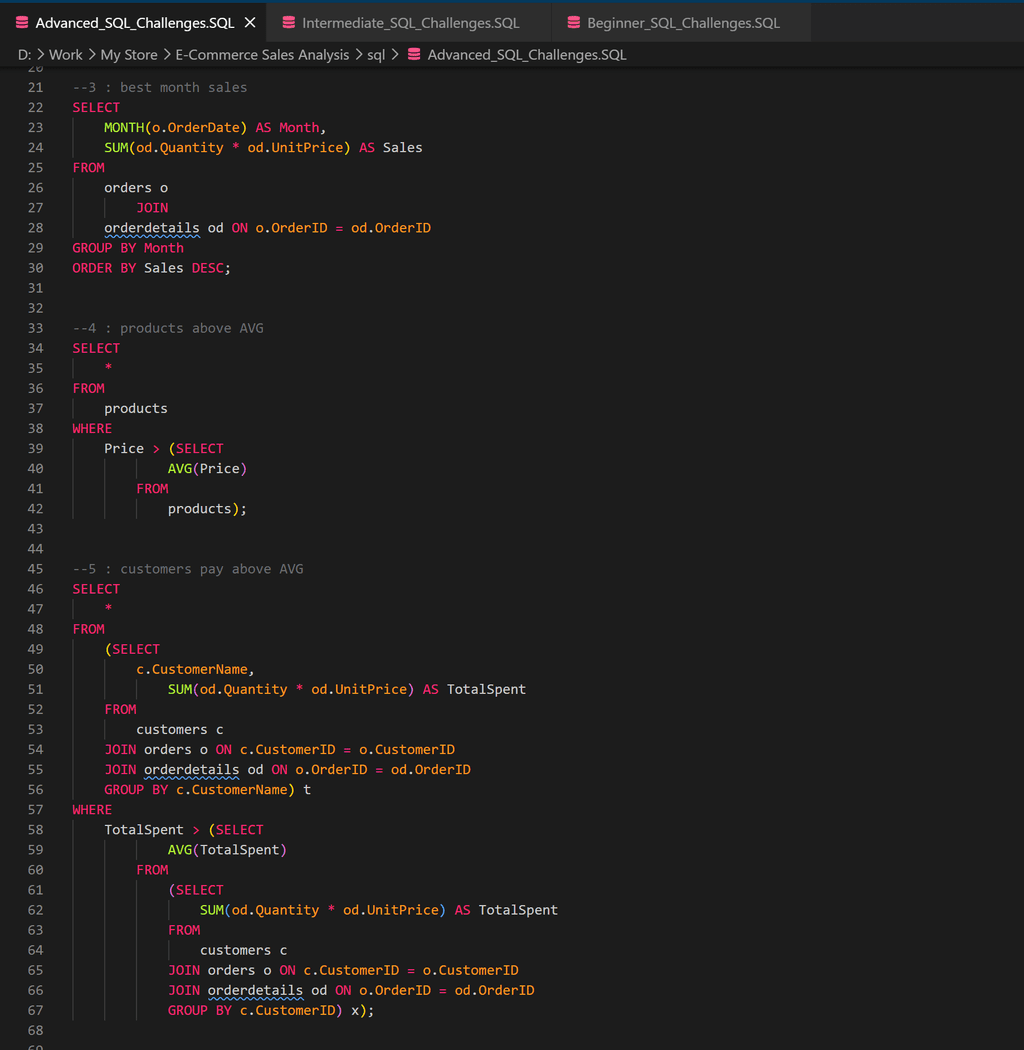The width and height of the screenshot is (1024, 1050).
Task: Click line number 46 in gutter
Action: pos(35,589)
